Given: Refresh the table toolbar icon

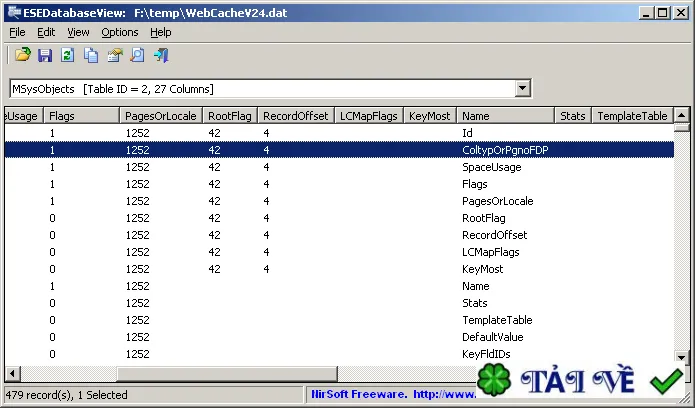Looking at the screenshot, I should (67, 55).
